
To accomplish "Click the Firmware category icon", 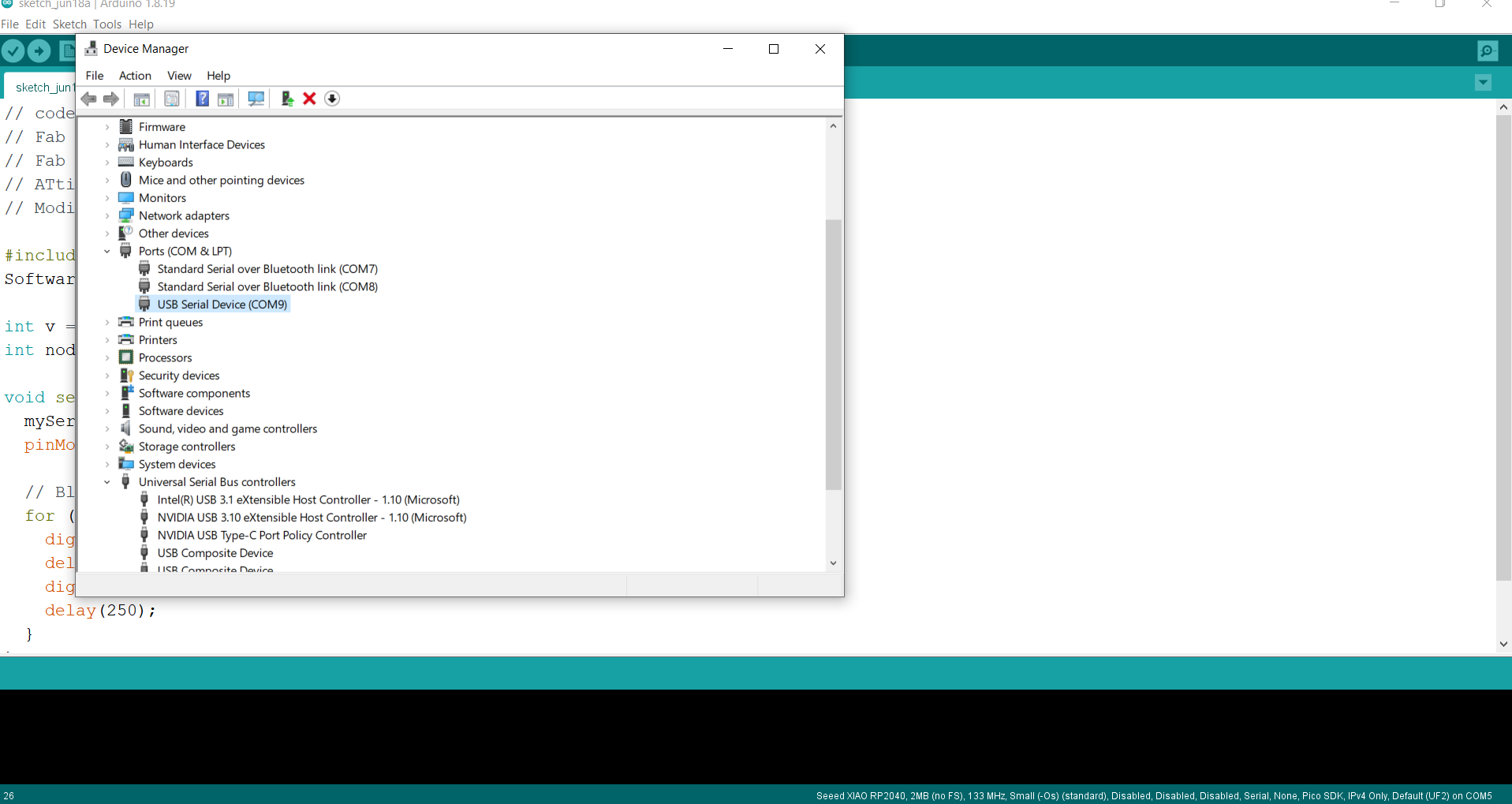I will 125,126.
